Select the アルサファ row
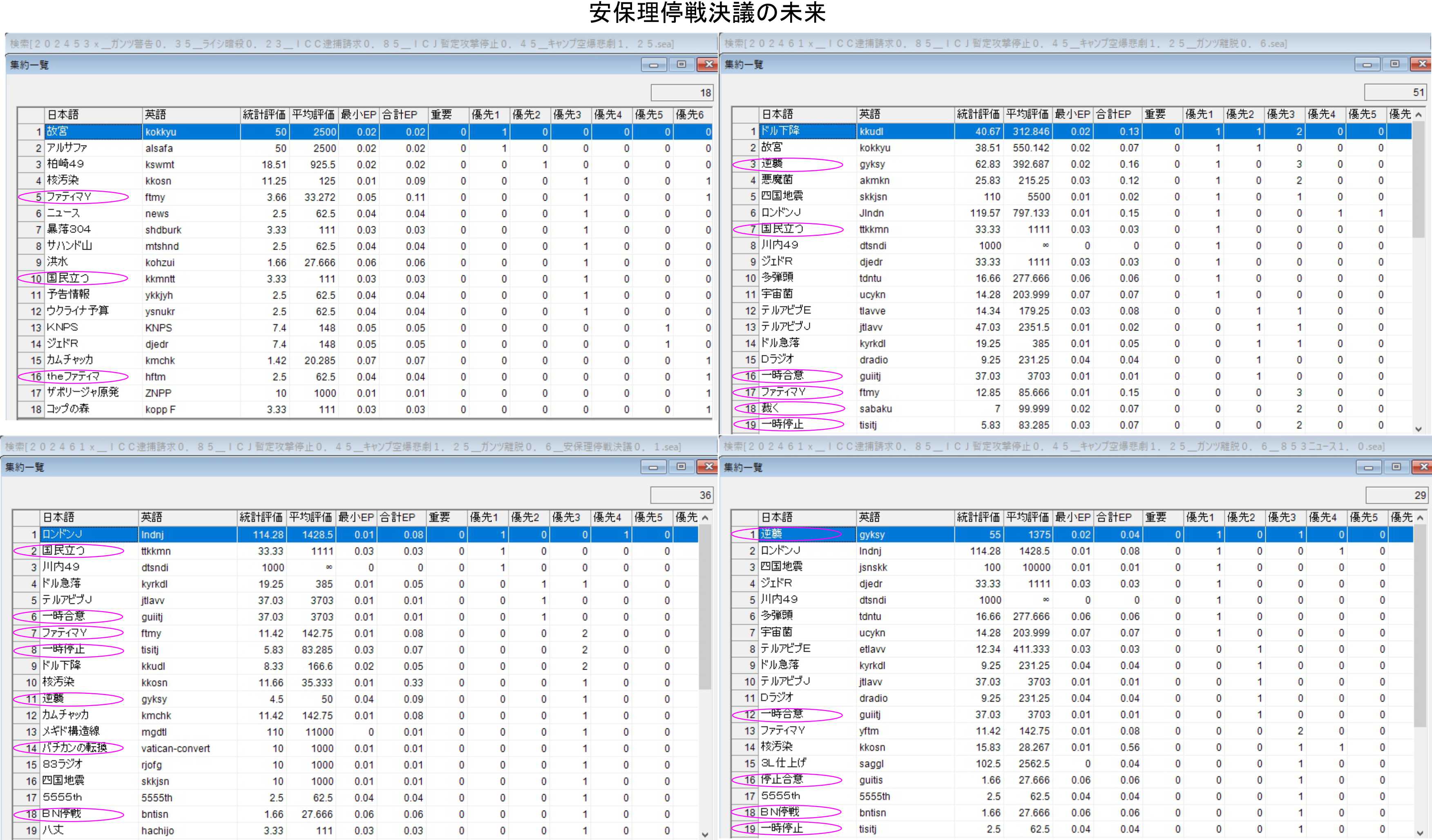 67,148
